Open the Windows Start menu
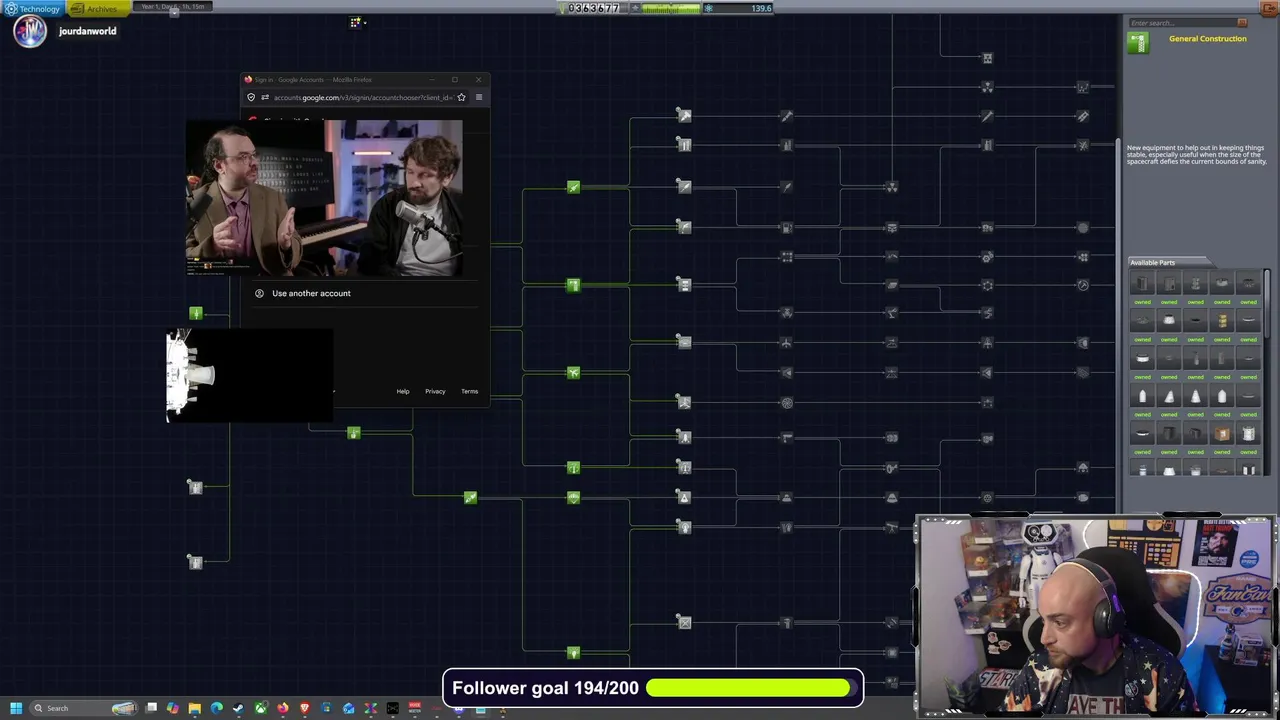The image size is (1280, 720). (x=16, y=708)
